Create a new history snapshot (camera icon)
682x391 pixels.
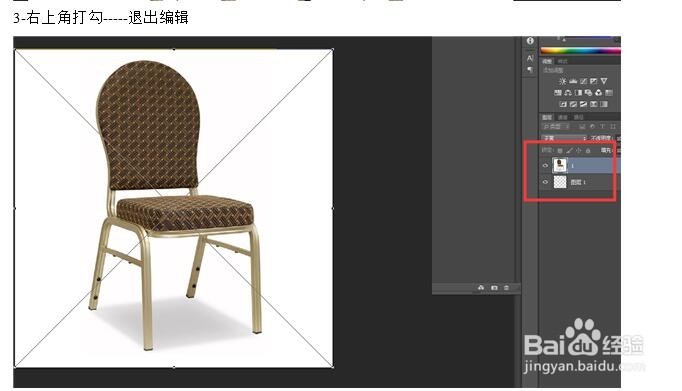coord(494,287)
